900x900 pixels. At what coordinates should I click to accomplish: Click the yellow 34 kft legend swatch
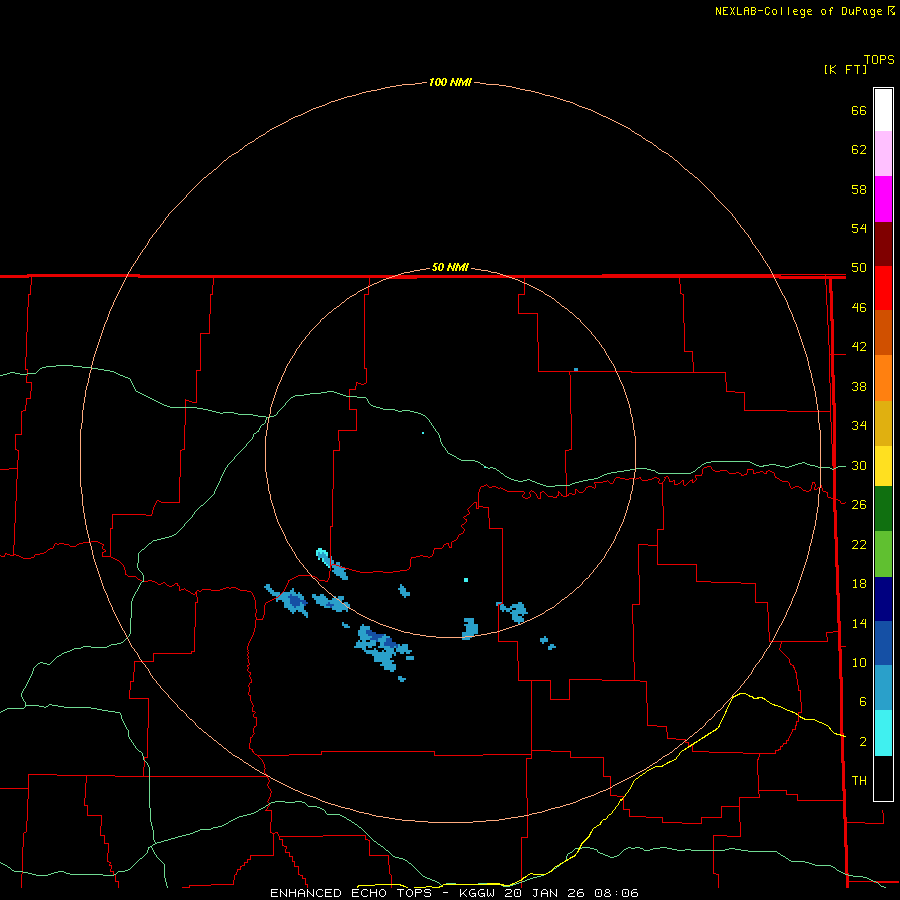coord(883,466)
